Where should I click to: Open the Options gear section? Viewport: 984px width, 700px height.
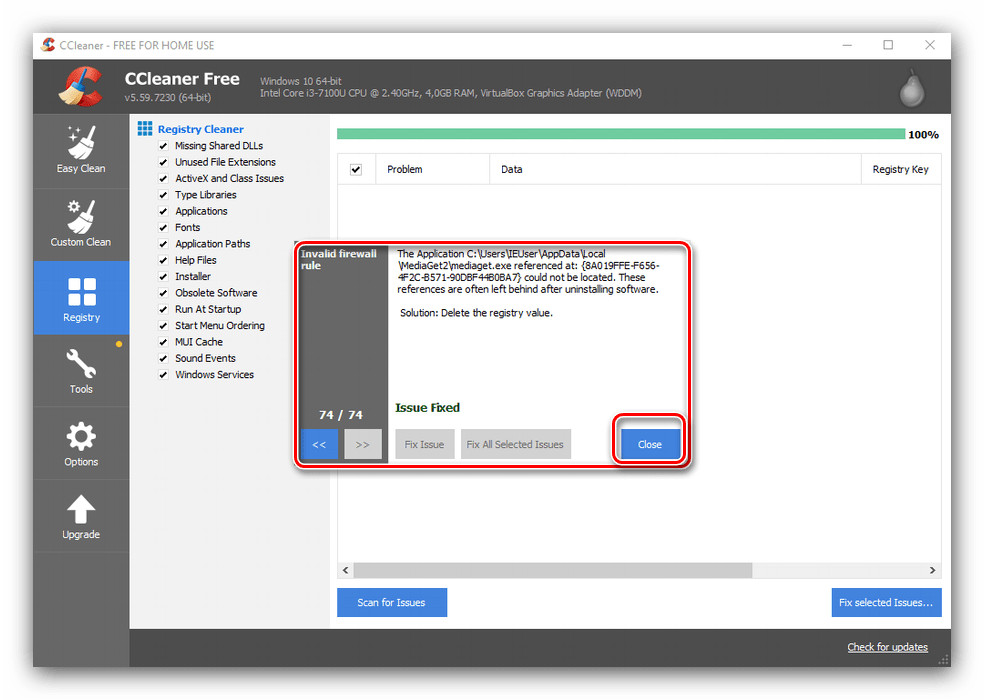pos(81,443)
